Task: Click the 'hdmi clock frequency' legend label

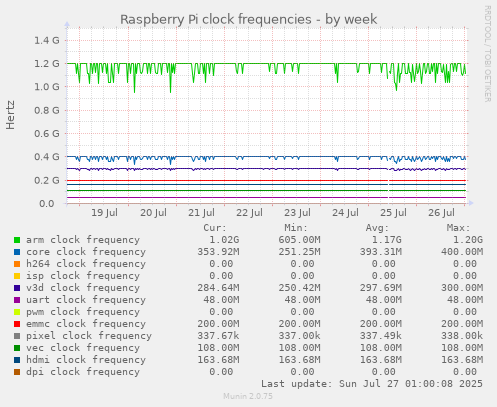Action: click(x=86, y=360)
